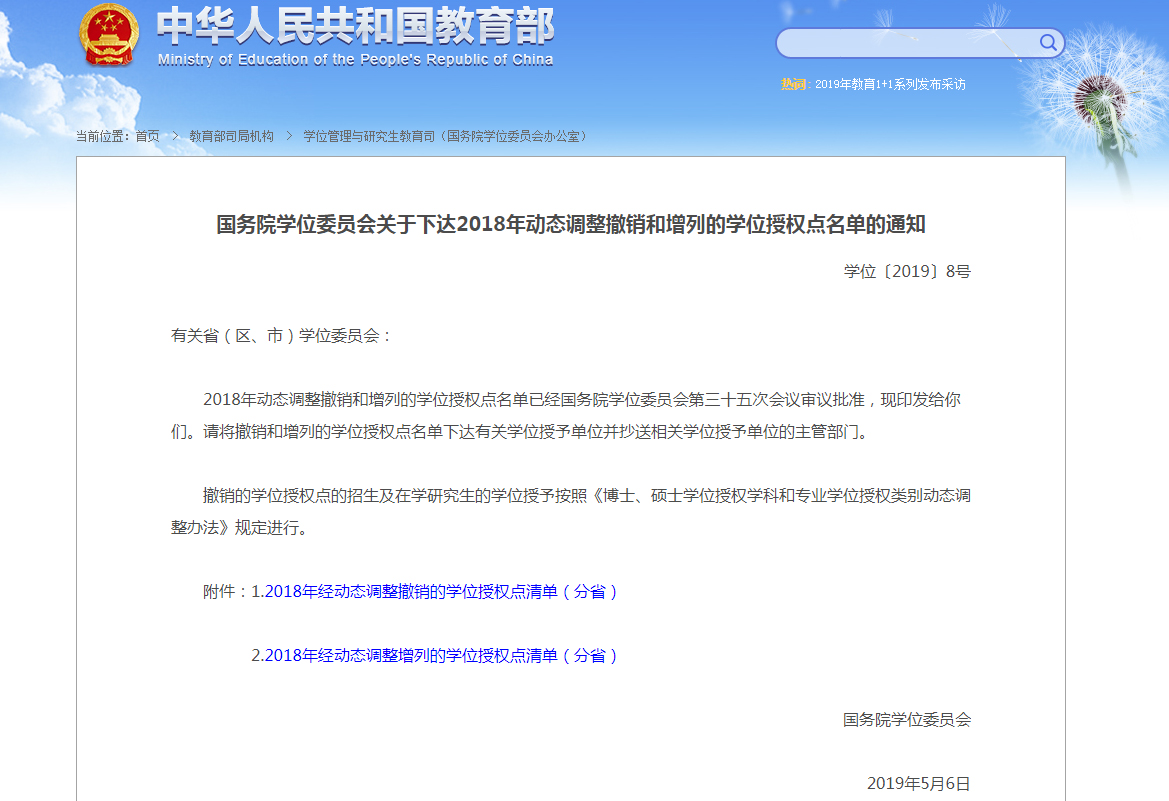Image resolution: width=1169 pixels, height=801 pixels.
Task: Click the 有关省（区、市）学位委员会 salutation
Action: pyautogui.click(x=282, y=335)
